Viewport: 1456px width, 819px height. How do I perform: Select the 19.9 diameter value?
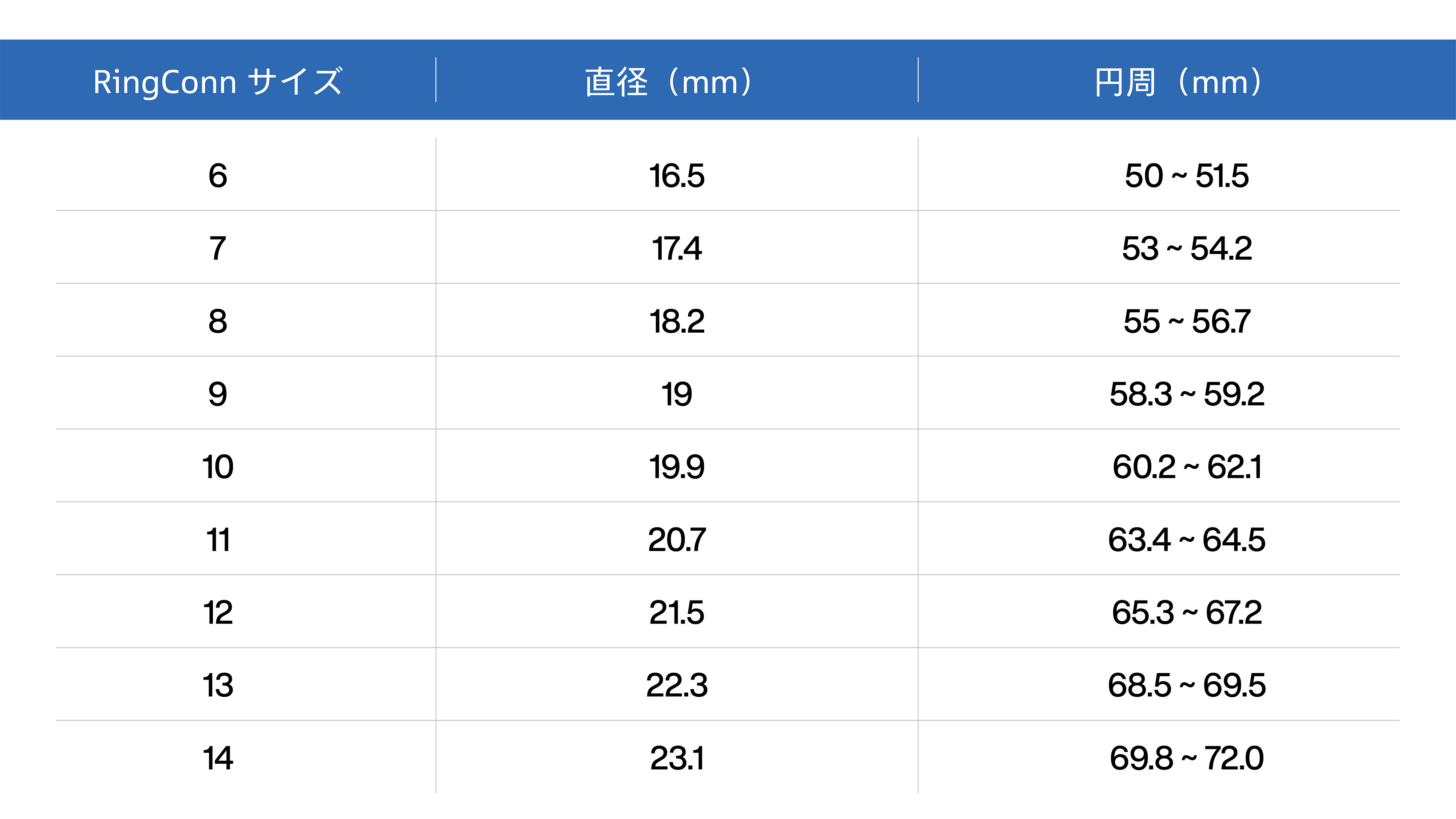677,467
